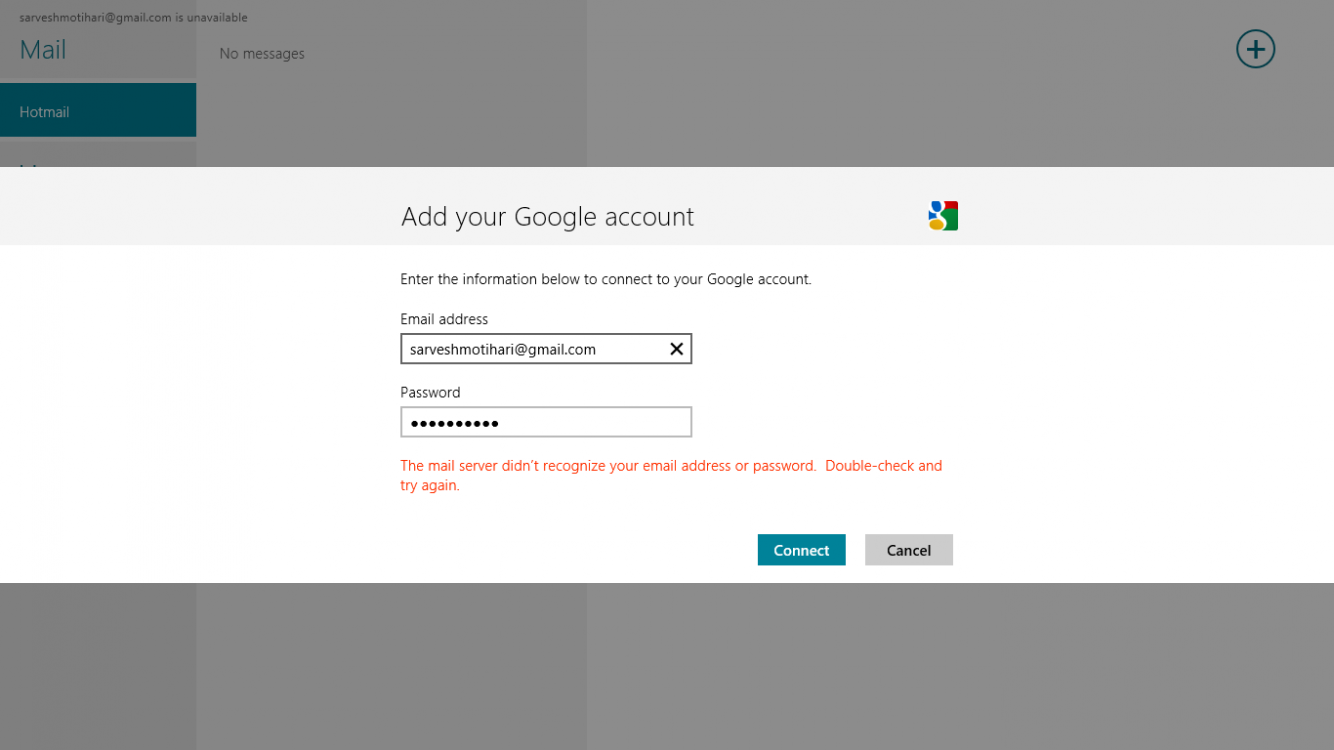Screen dimensions: 1334x750
Task: Click the red error message about mail server
Action: pos(671,476)
